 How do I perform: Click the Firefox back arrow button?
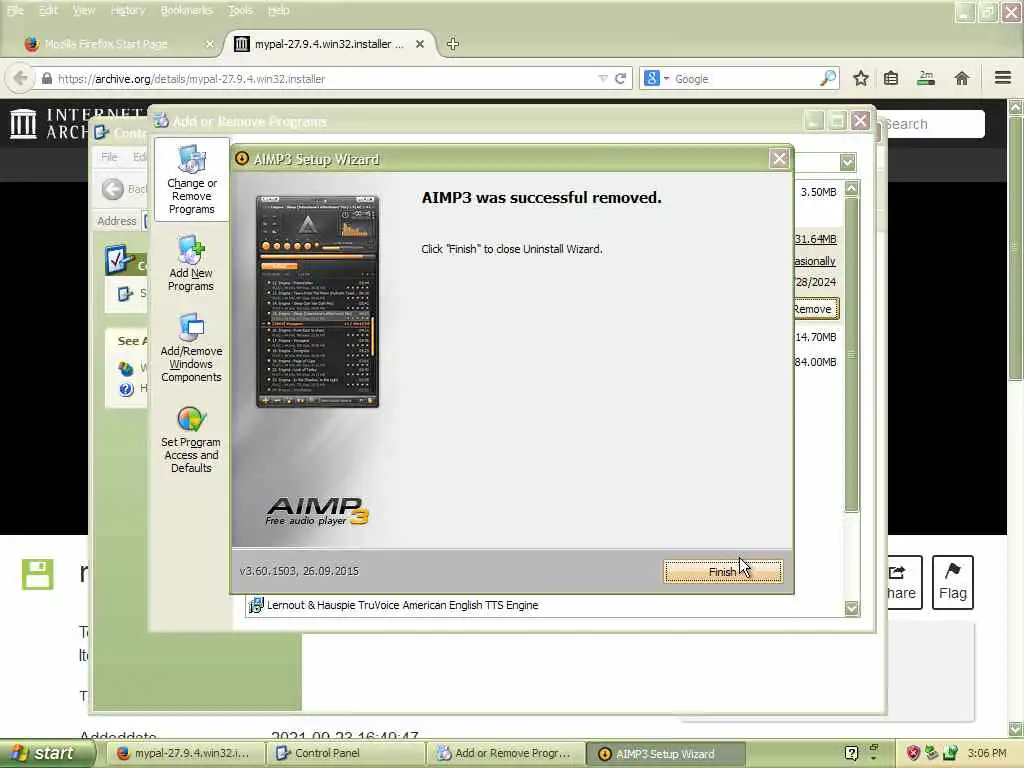(20, 78)
